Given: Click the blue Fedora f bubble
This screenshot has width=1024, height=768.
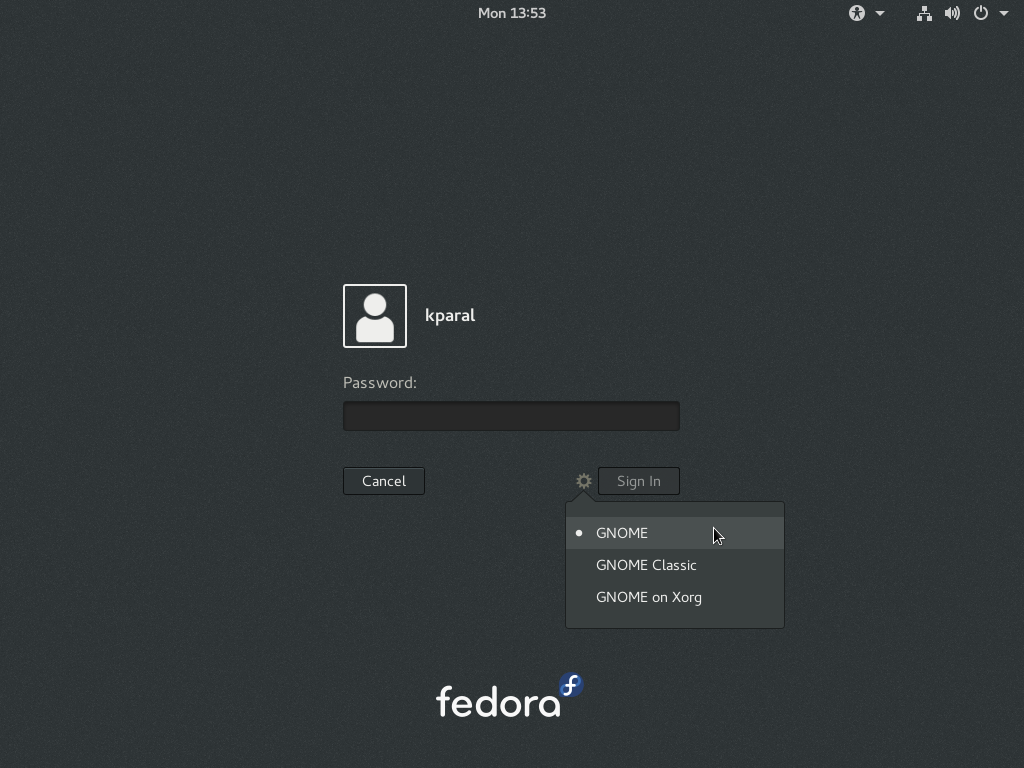Looking at the screenshot, I should point(571,685).
